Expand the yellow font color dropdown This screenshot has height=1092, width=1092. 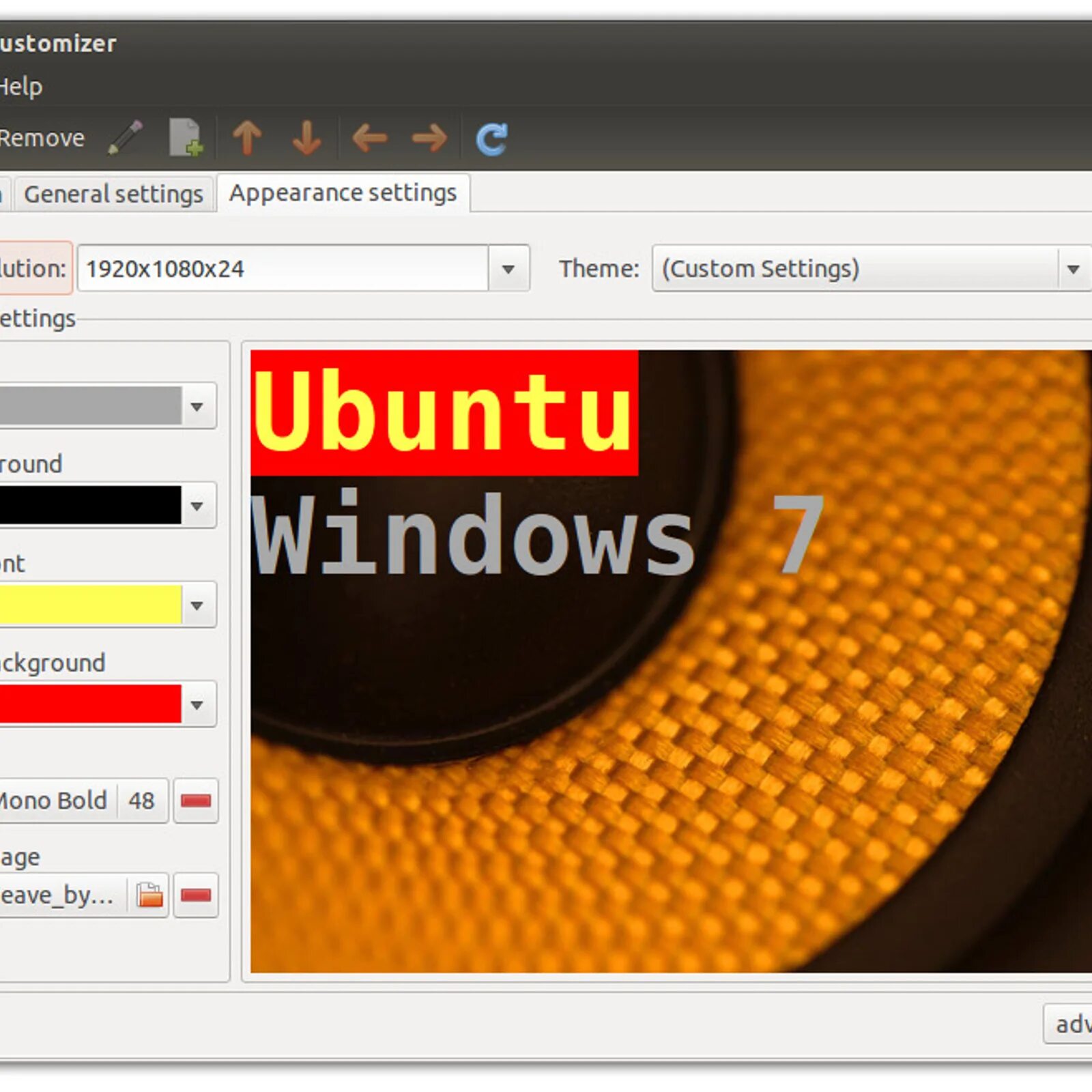click(198, 605)
